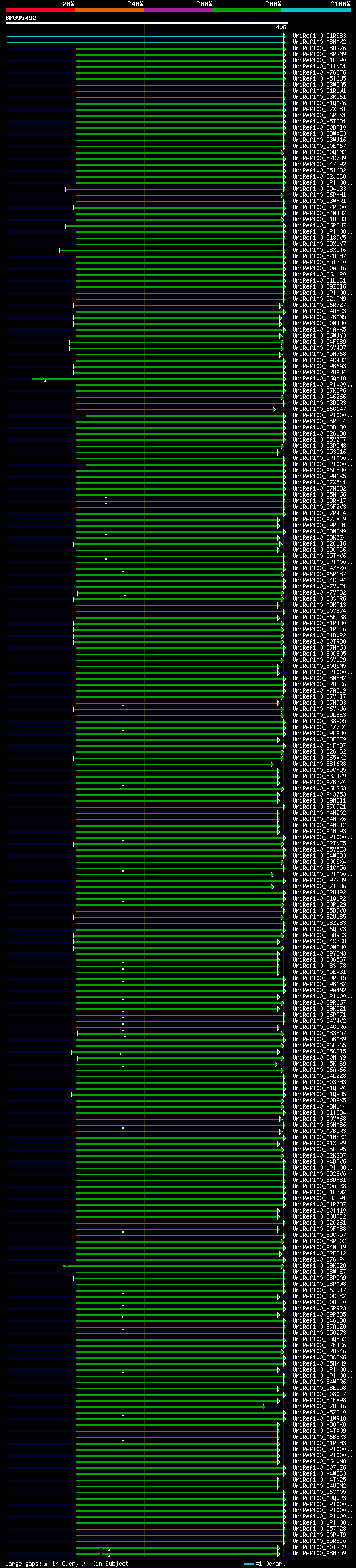The width and height of the screenshot is (356, 1568).
Task: Click the purple ~60% identity legend segment
Action: click(x=179, y=10)
